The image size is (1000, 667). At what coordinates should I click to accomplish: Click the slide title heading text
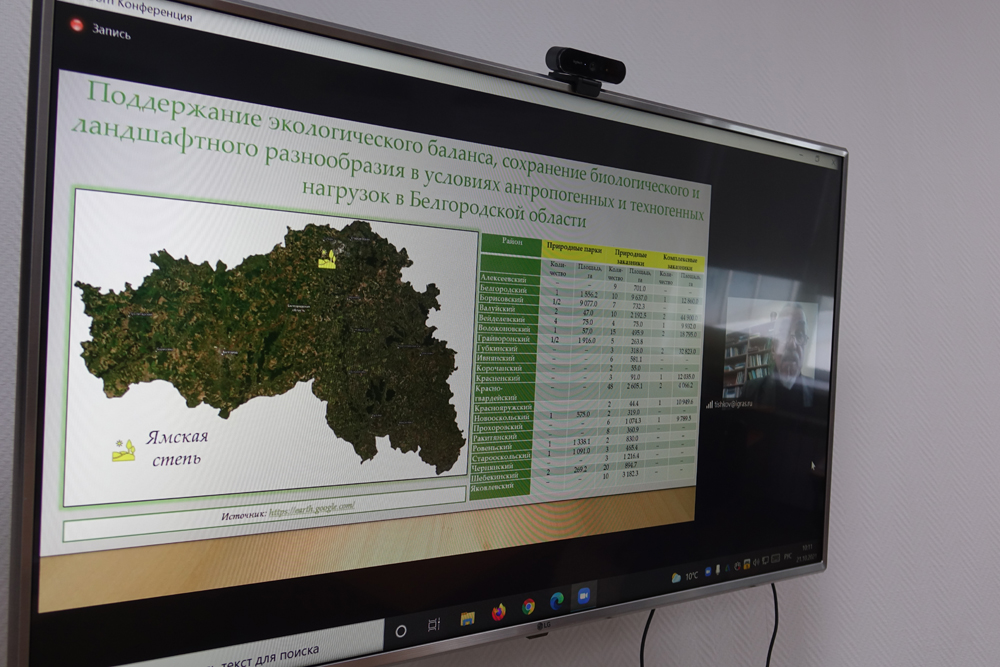389,156
